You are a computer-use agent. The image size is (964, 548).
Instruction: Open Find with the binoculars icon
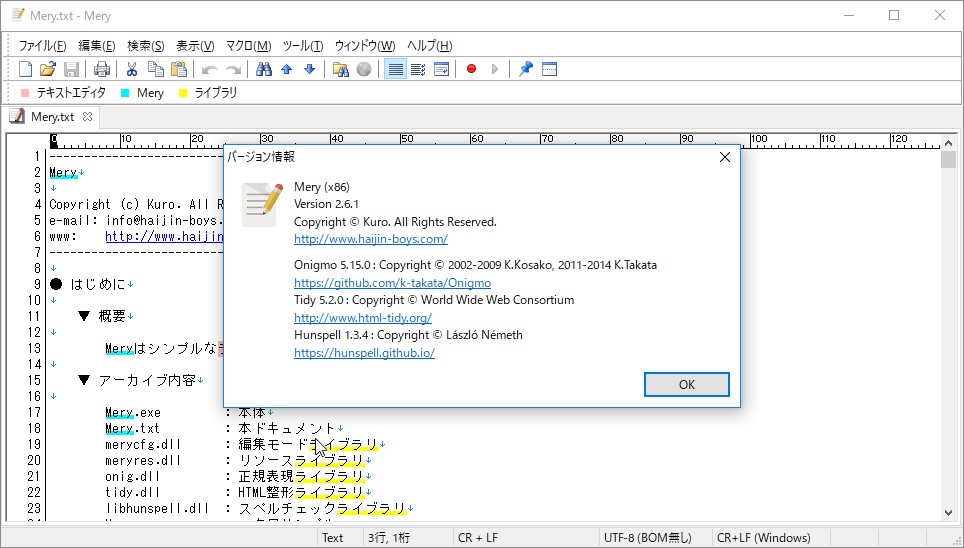(264, 69)
